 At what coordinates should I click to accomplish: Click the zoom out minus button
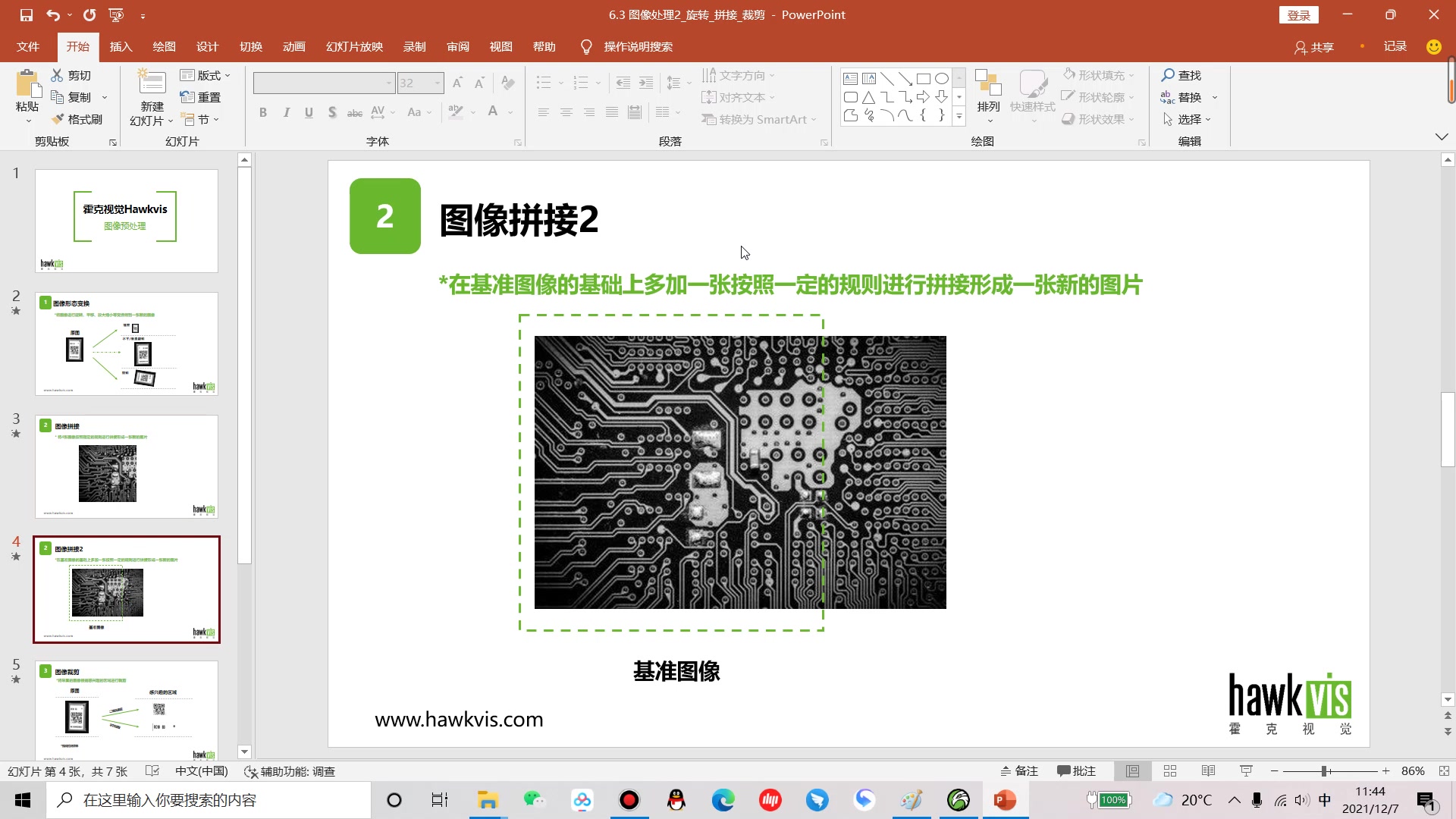[1275, 770]
